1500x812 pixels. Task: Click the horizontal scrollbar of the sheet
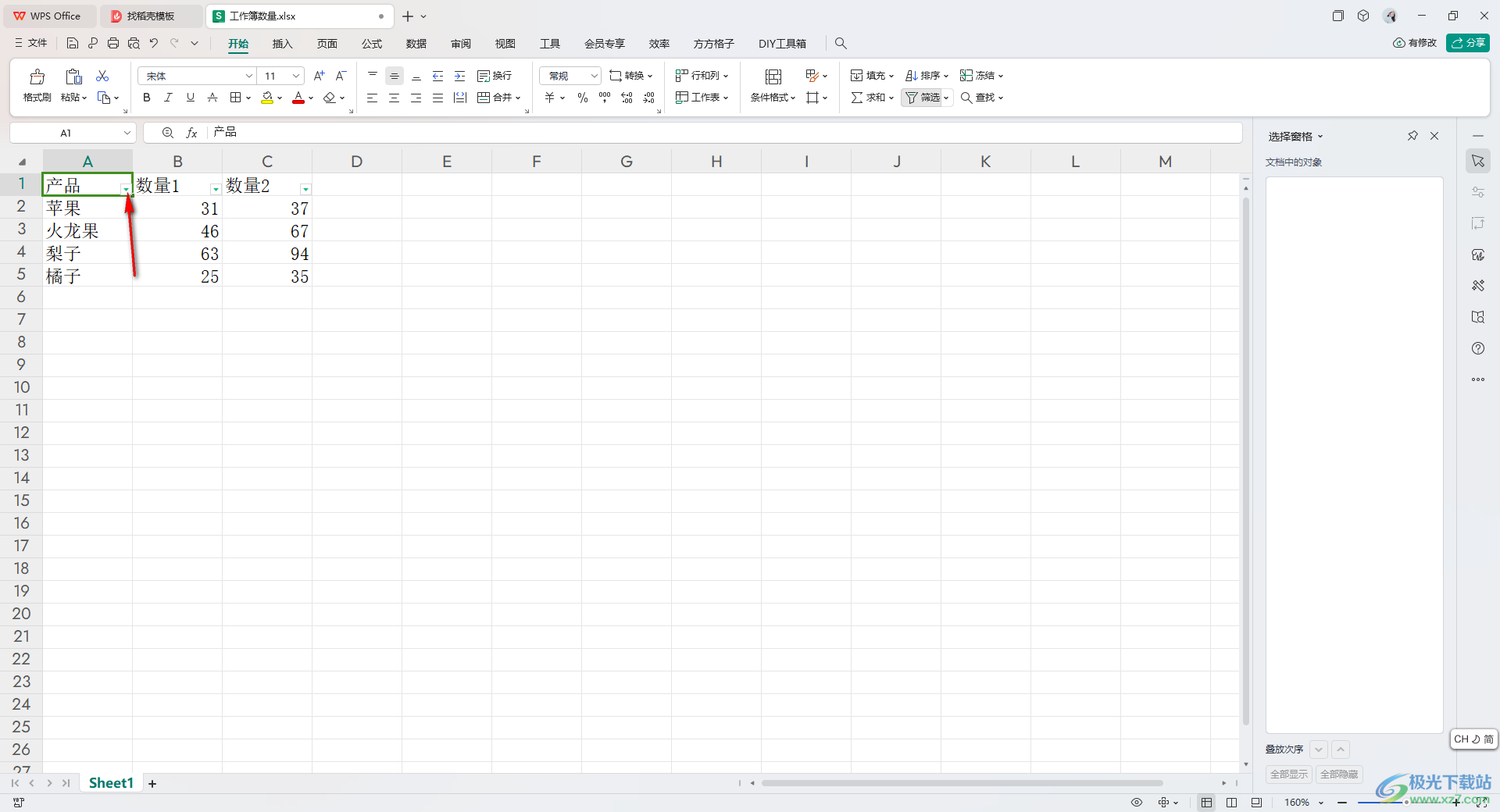(x=962, y=783)
